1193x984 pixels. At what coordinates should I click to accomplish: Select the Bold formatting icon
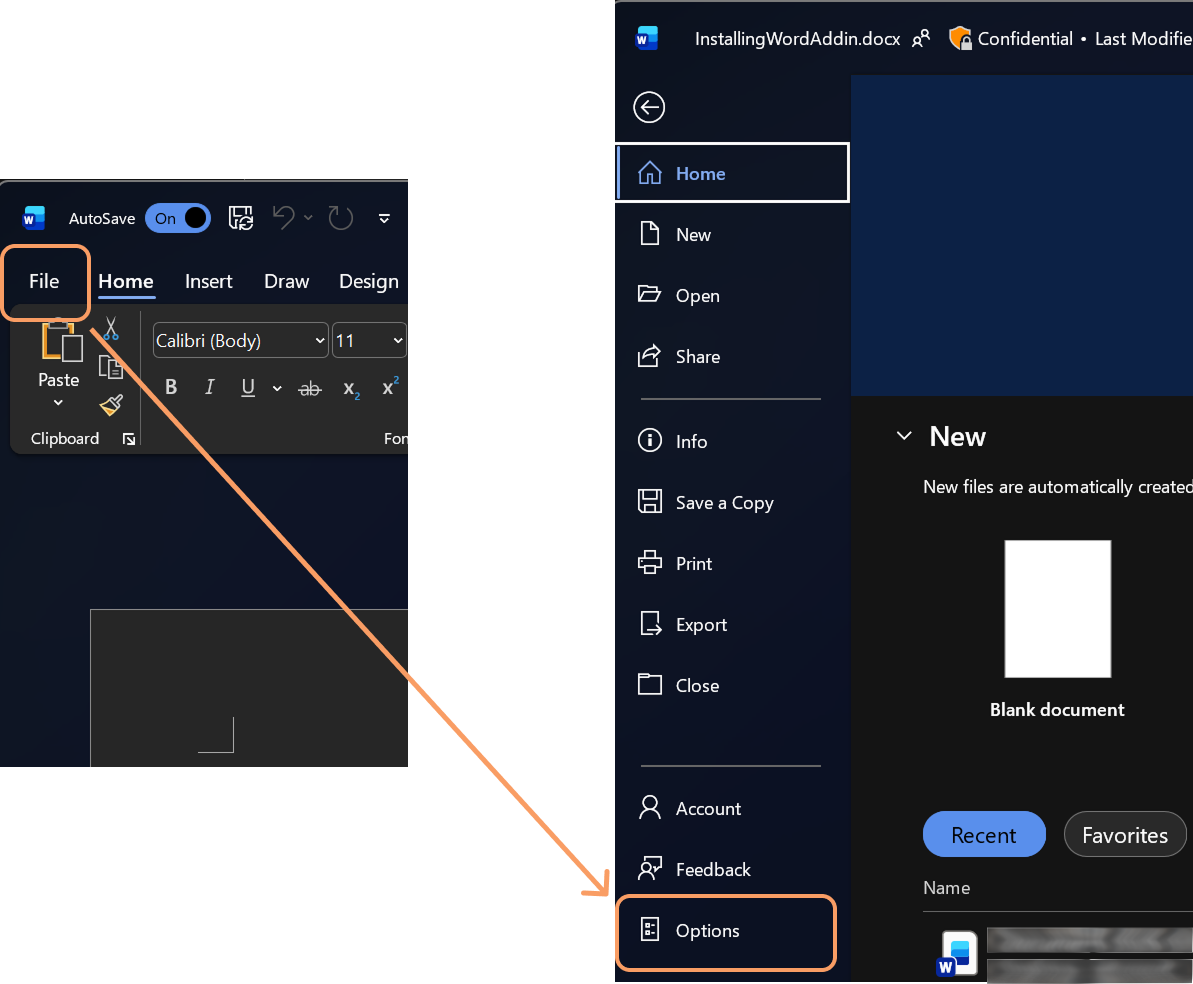pyautogui.click(x=171, y=387)
